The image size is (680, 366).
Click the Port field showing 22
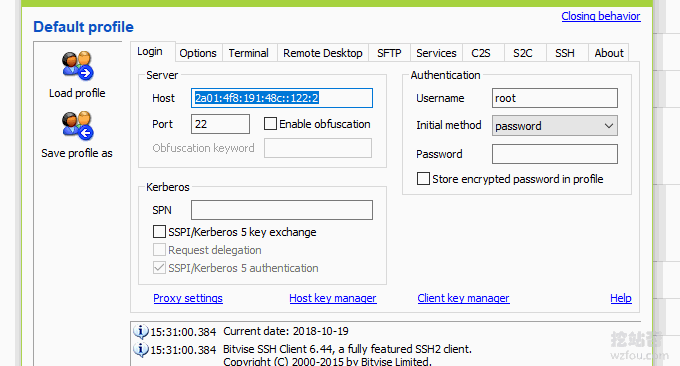pyautogui.click(x=220, y=124)
